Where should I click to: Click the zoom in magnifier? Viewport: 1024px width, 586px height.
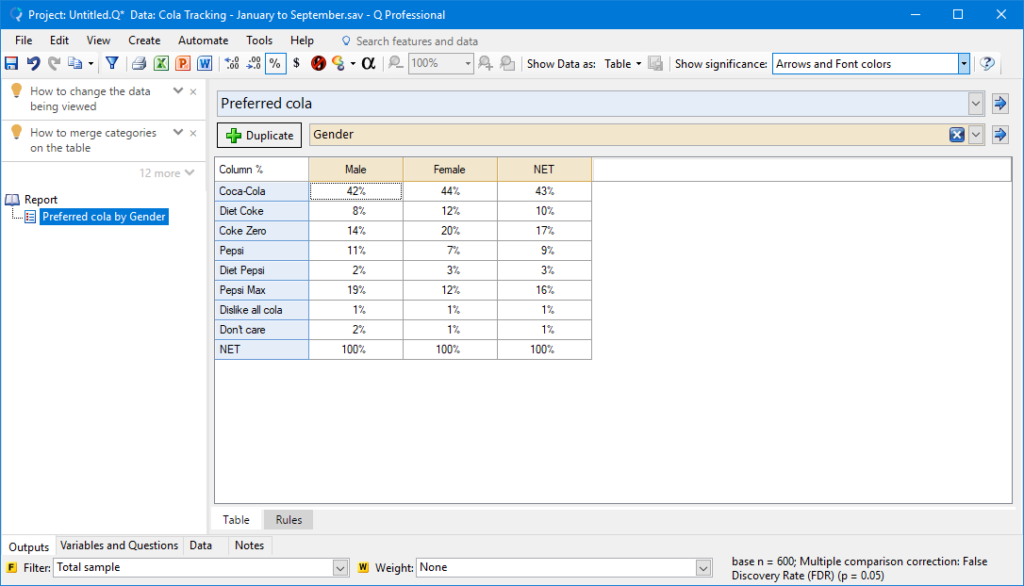pos(485,63)
